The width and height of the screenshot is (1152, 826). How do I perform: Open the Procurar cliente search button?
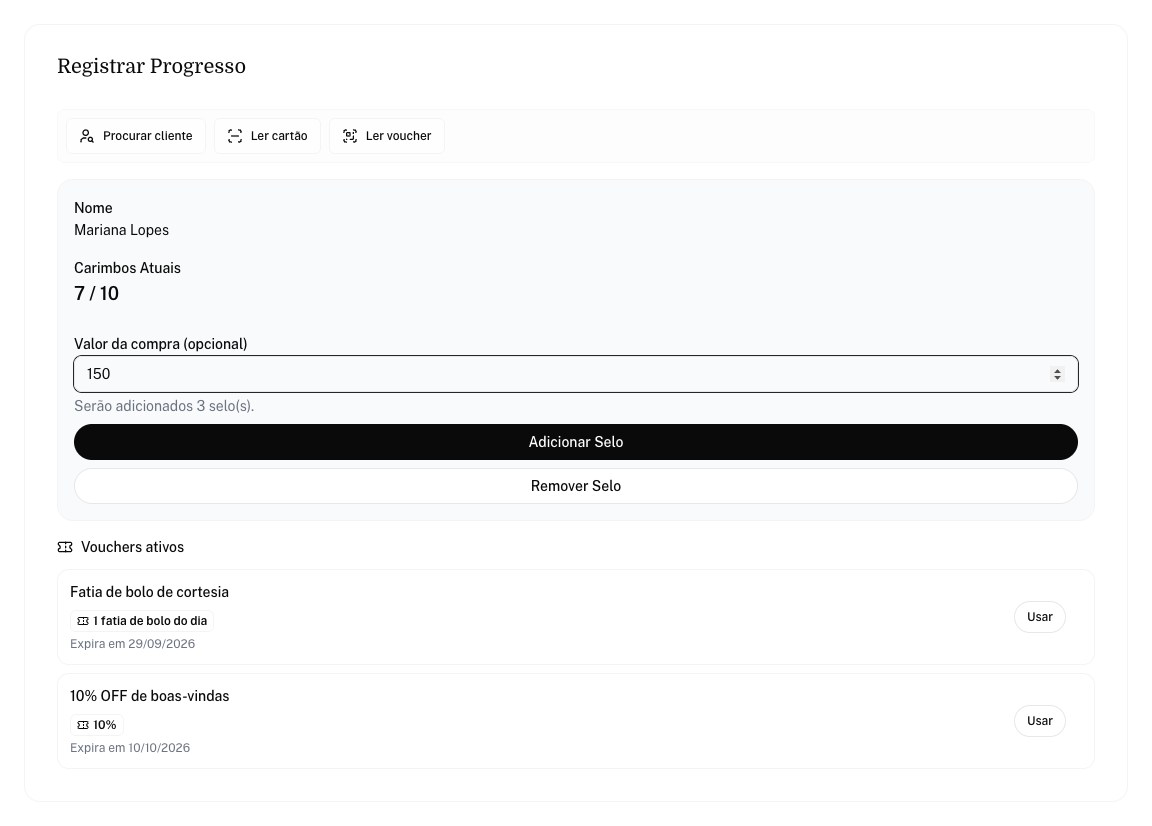point(136,136)
